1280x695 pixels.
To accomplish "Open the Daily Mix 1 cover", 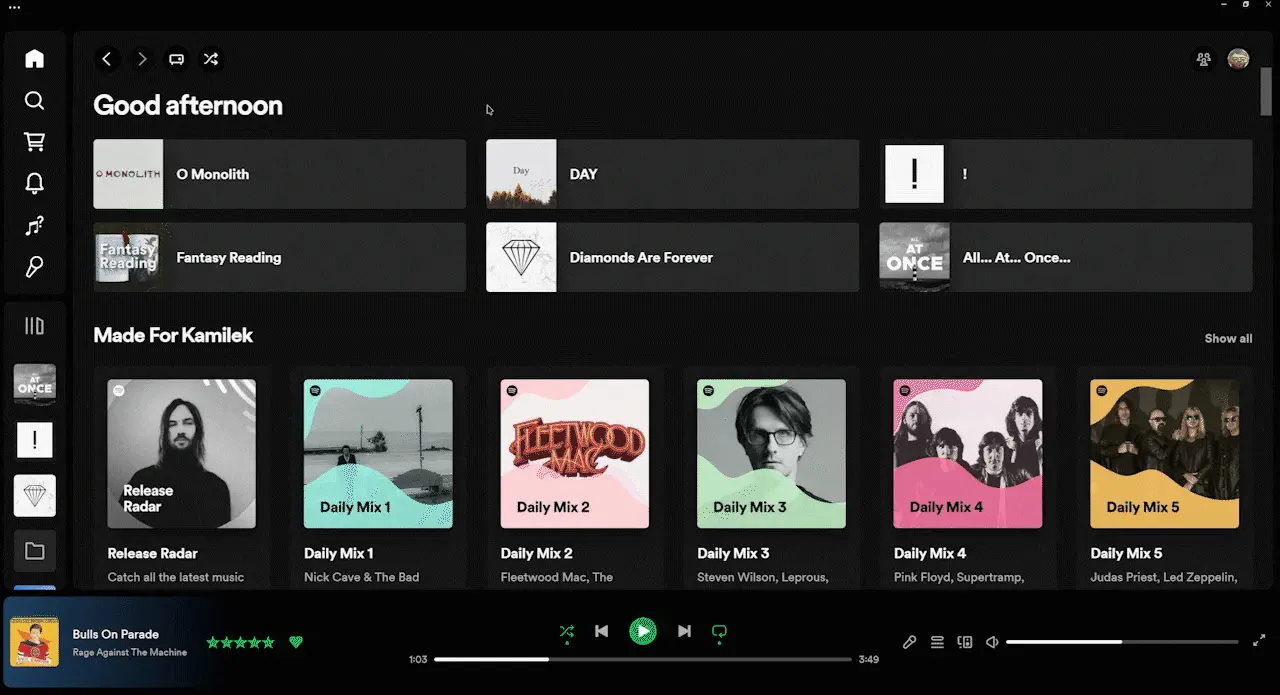I will pos(378,453).
